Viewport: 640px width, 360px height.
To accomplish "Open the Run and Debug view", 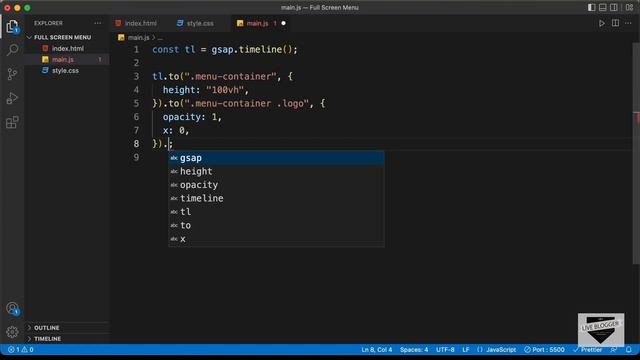I will (12, 98).
